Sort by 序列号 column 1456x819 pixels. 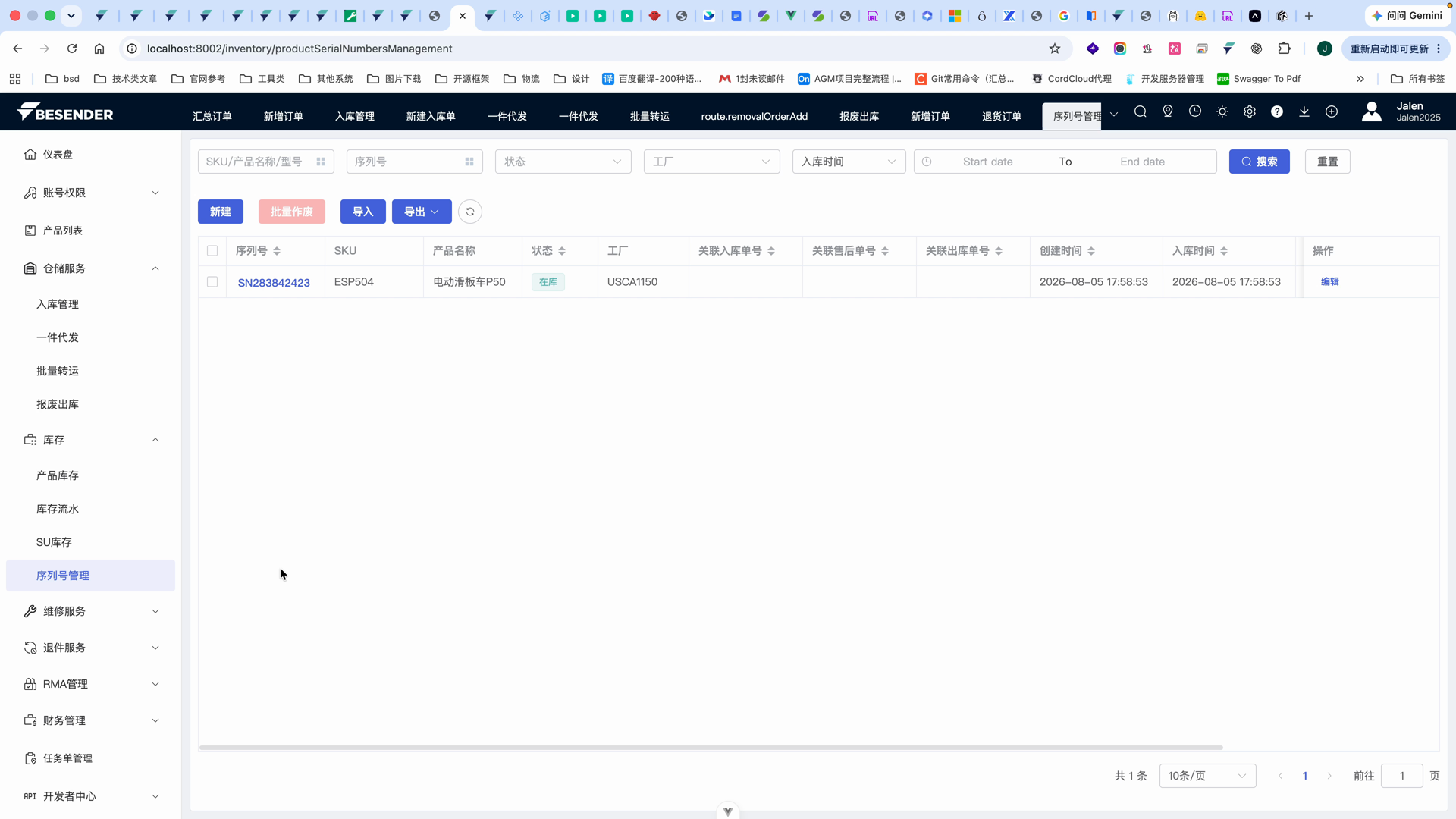[x=277, y=251]
